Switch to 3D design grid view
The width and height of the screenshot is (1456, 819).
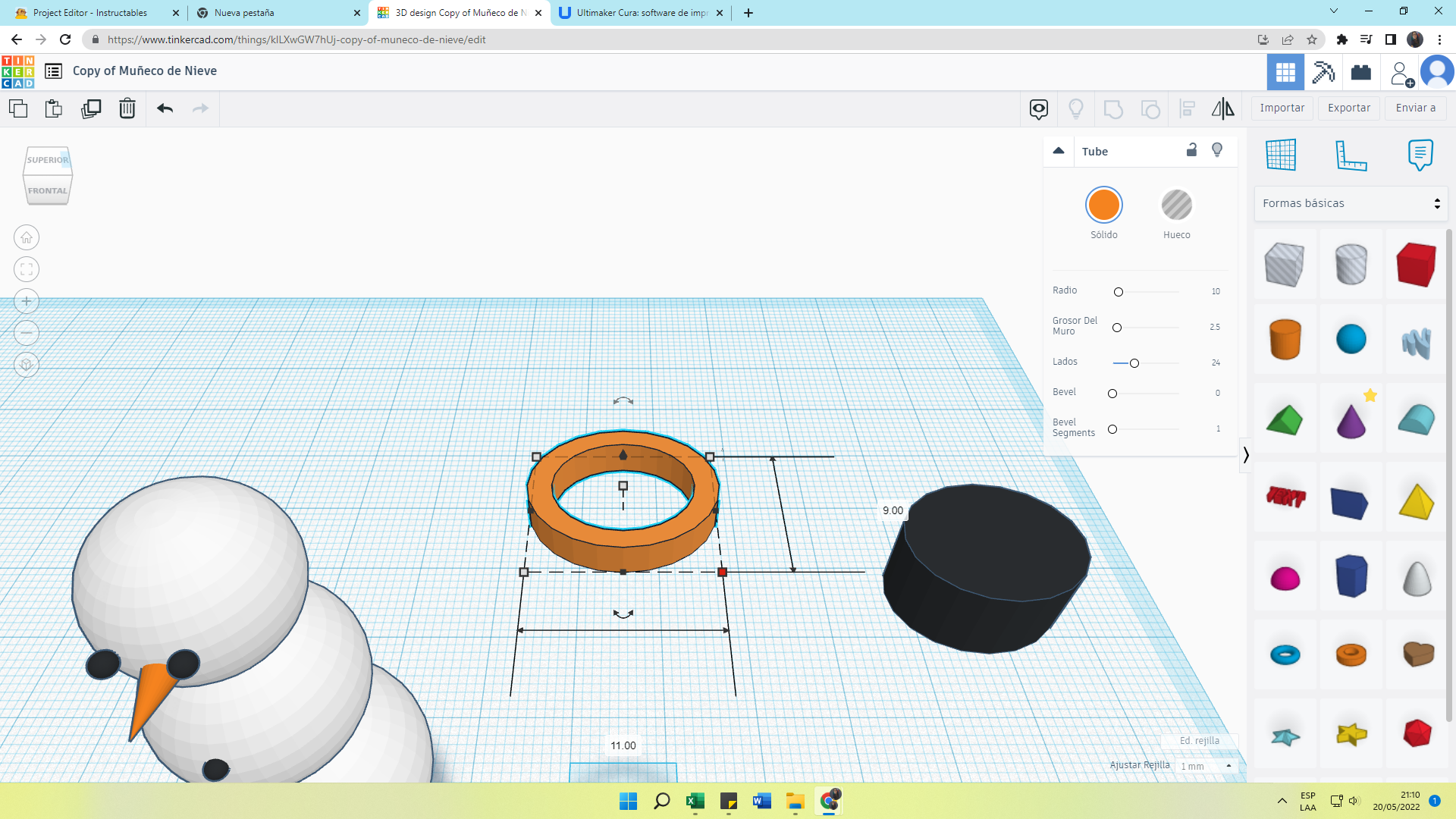1285,73
